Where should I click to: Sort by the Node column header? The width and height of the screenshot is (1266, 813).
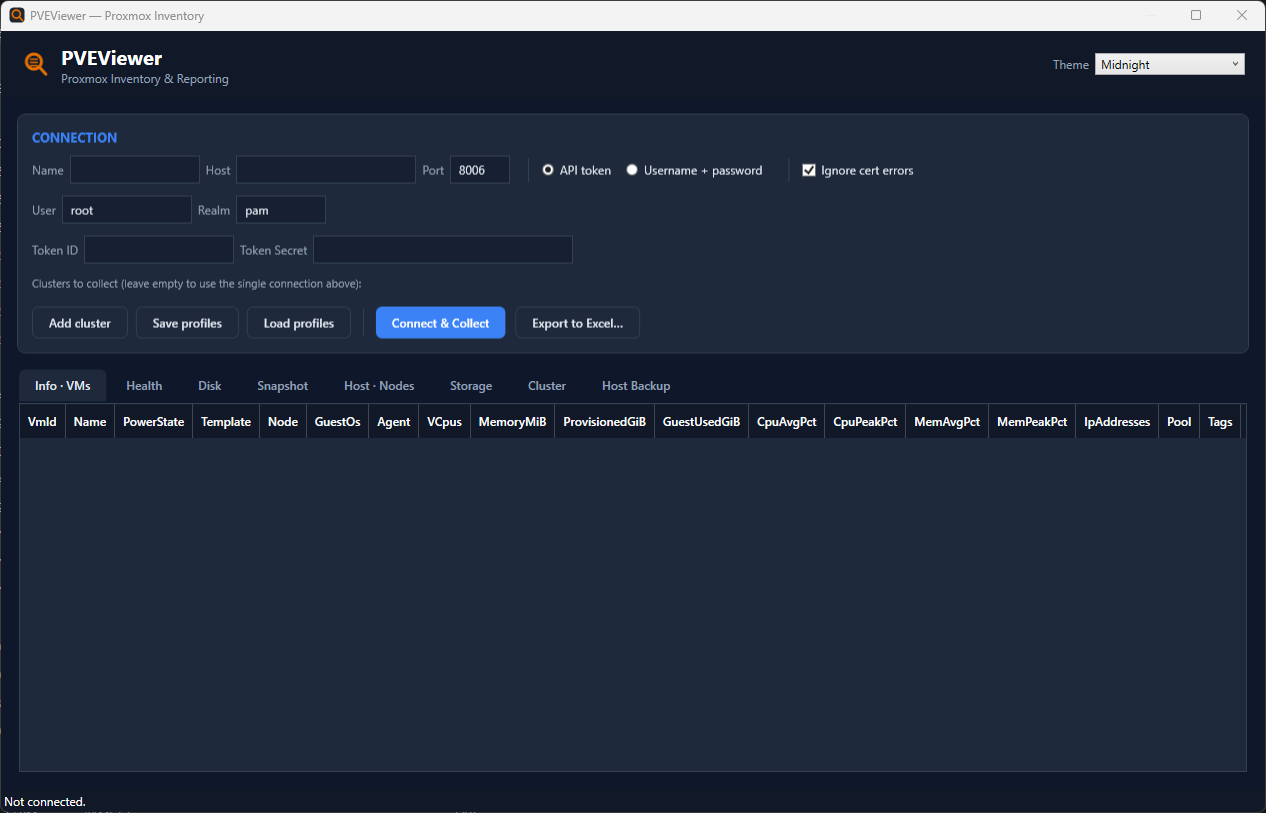(283, 422)
